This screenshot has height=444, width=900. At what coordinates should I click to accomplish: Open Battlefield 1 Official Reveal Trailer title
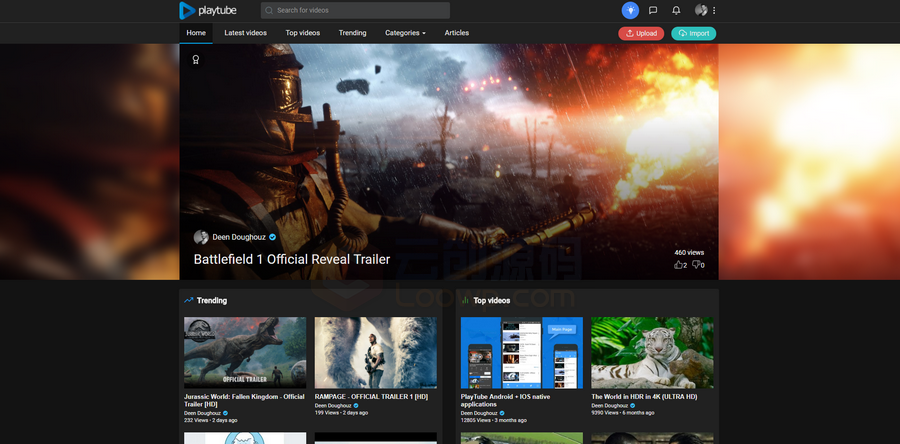(x=292, y=259)
